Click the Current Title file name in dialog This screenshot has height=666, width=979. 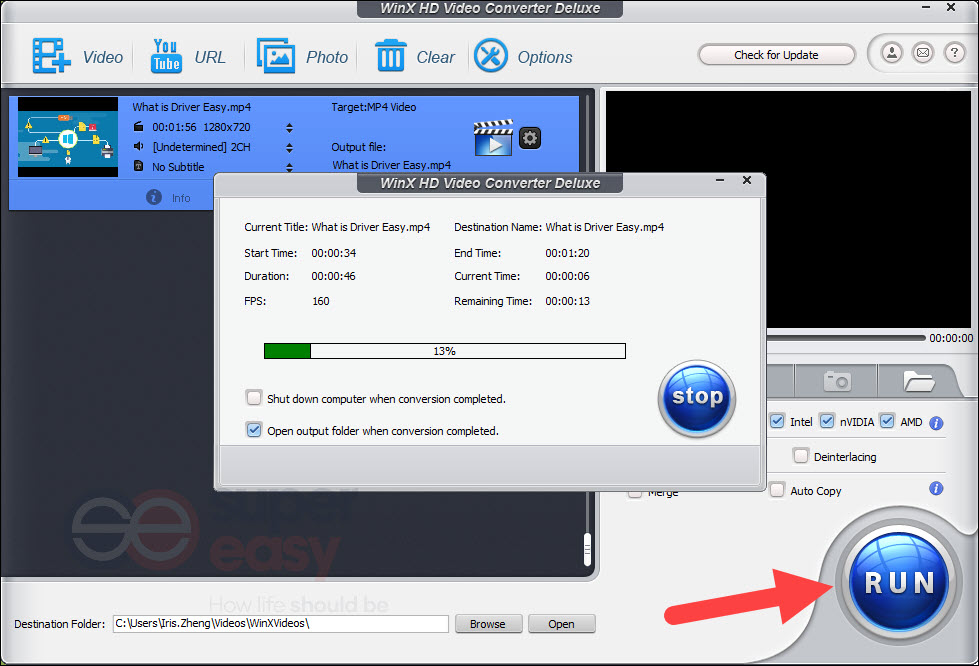[371, 227]
